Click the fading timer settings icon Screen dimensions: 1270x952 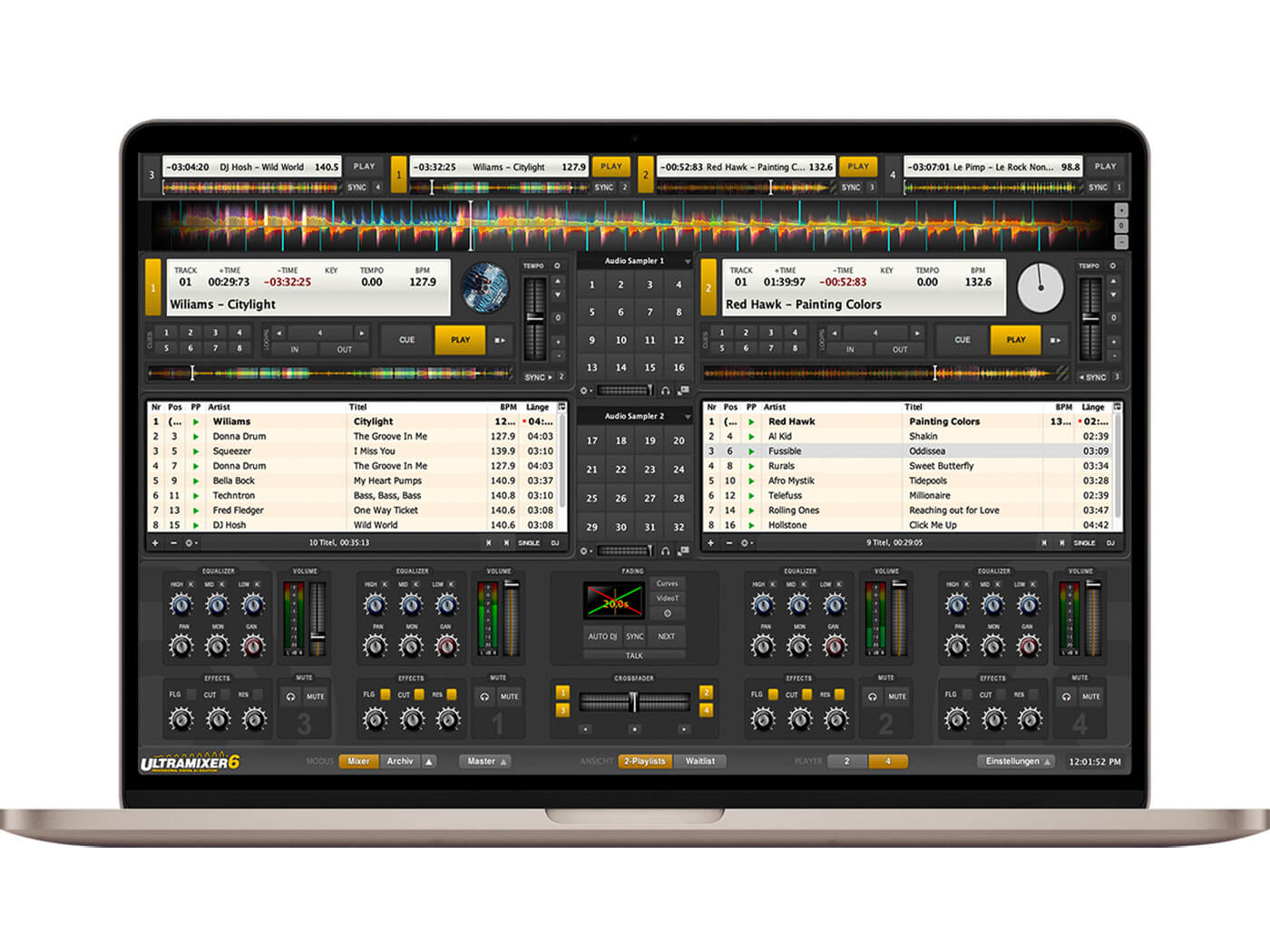click(667, 614)
